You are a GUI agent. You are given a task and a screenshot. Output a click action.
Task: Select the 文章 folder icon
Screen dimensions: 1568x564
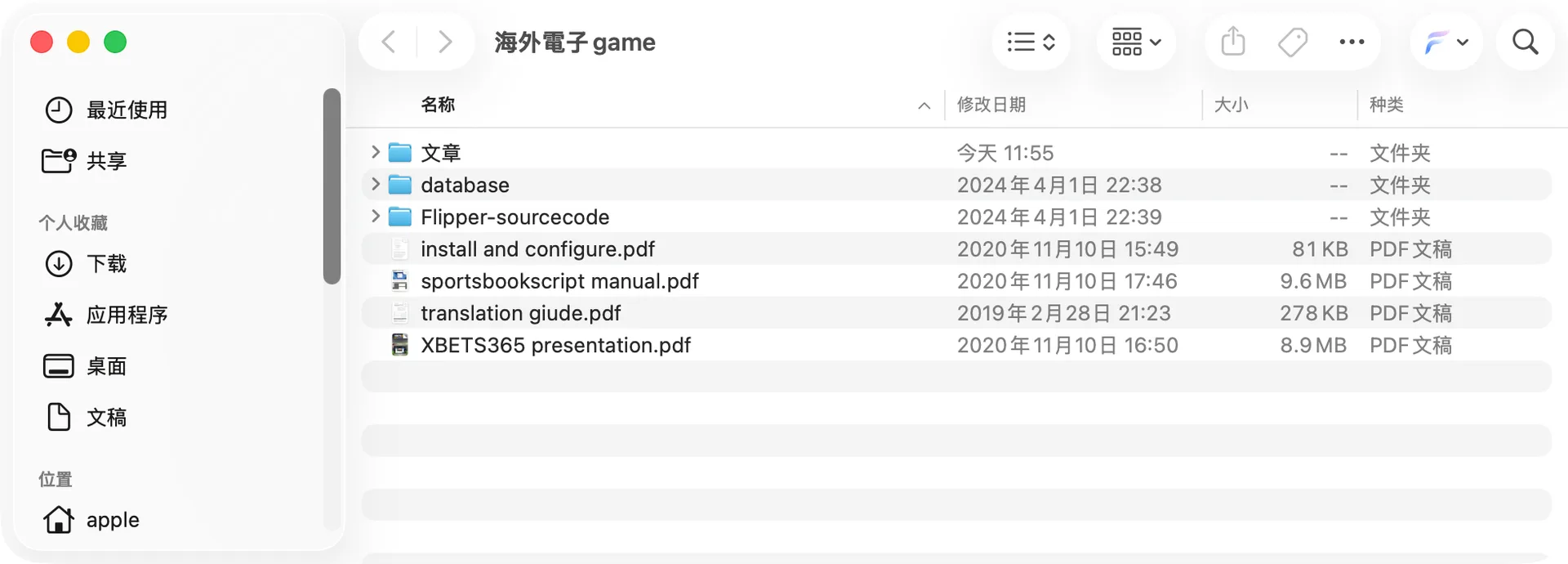click(400, 153)
